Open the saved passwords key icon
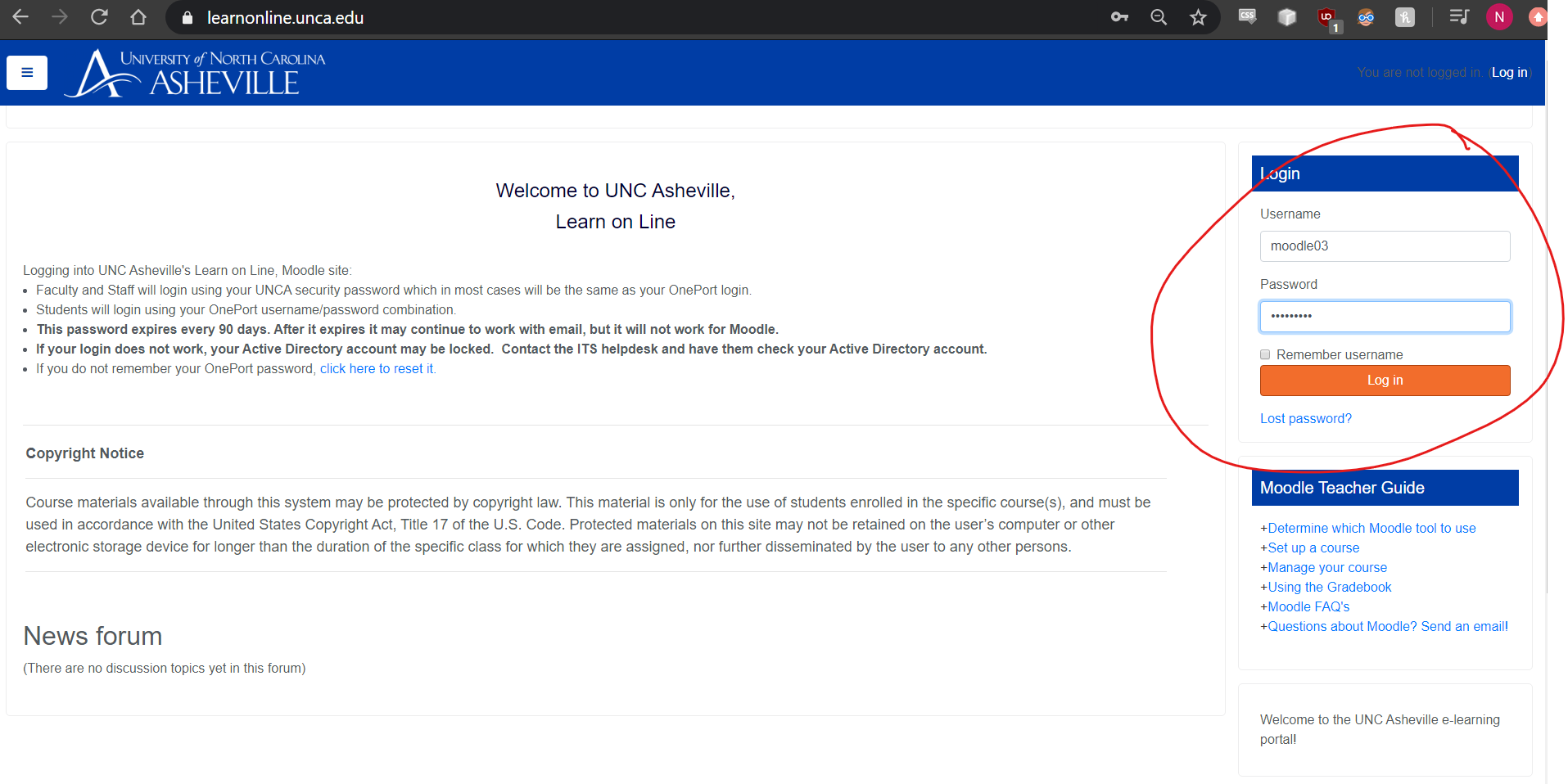Image resolution: width=1568 pixels, height=784 pixels. point(1118,17)
